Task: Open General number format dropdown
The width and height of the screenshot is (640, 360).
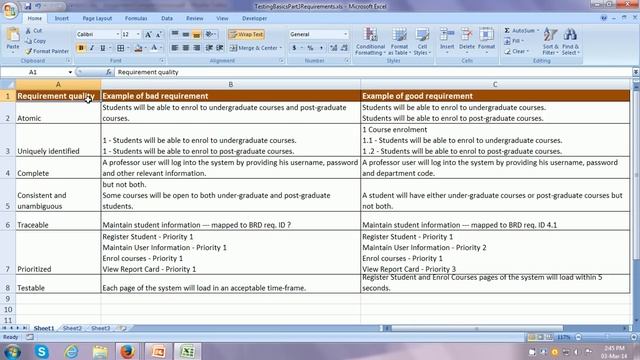Action: click(x=346, y=35)
